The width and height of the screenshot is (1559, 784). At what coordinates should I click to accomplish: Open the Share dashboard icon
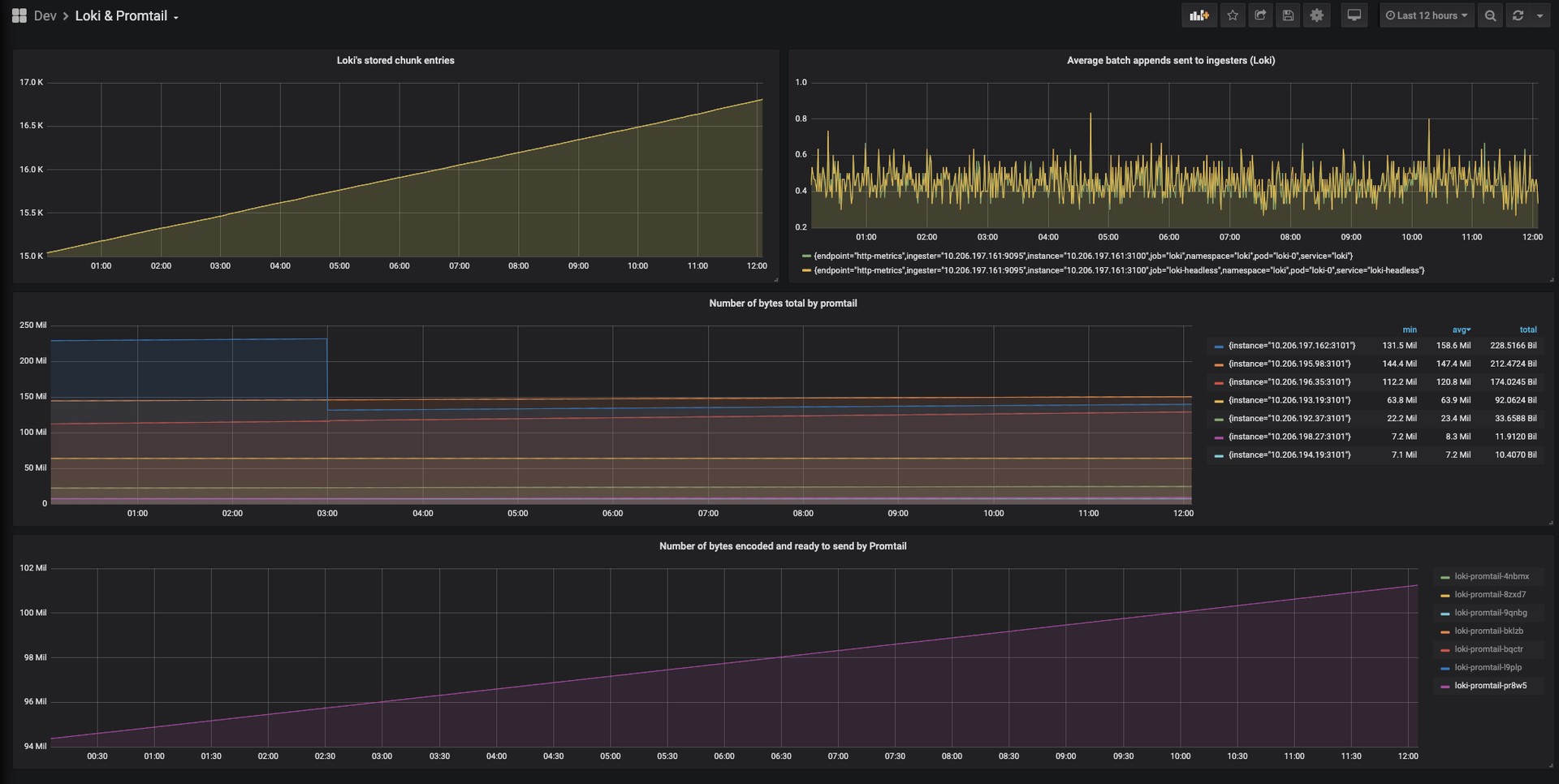[x=1260, y=15]
